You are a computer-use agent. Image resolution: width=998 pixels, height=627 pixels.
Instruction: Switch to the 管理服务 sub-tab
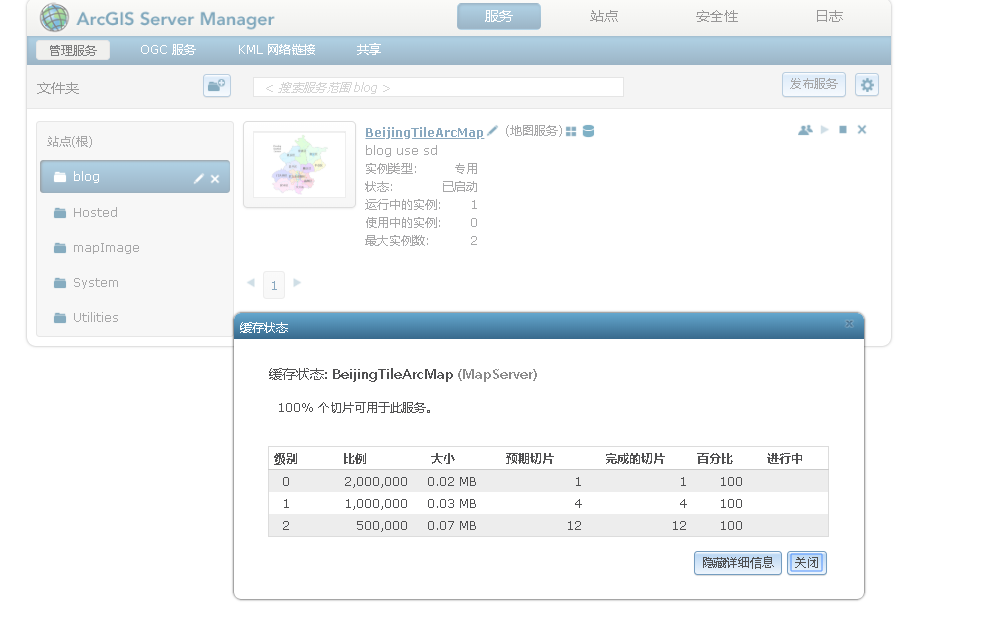pyautogui.click(x=73, y=50)
